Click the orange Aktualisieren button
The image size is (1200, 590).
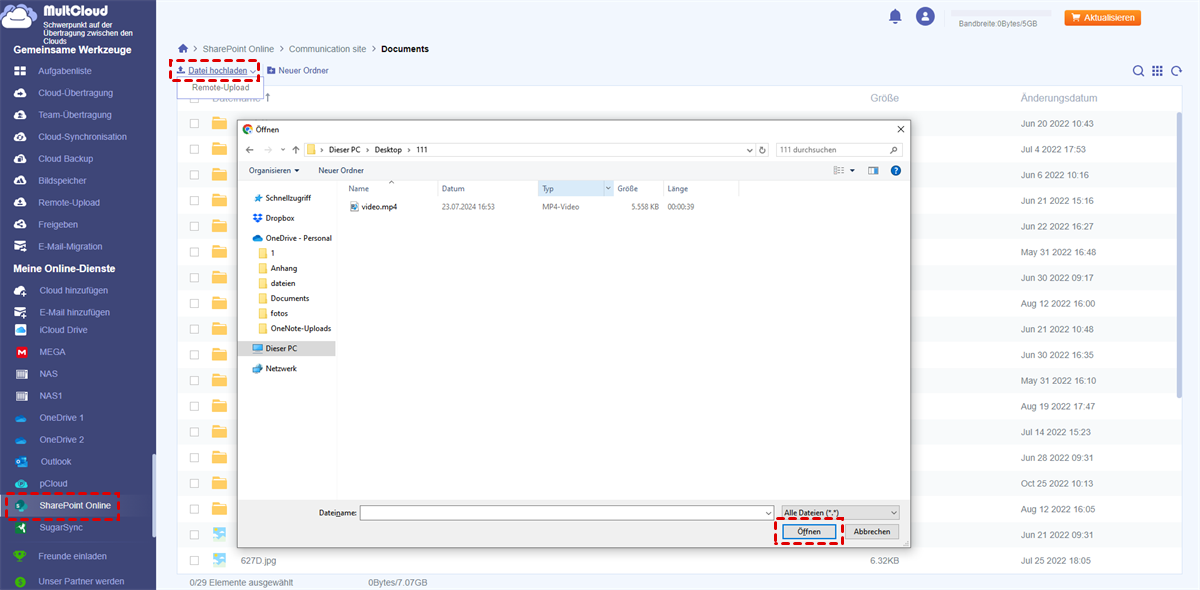click(x=1103, y=18)
